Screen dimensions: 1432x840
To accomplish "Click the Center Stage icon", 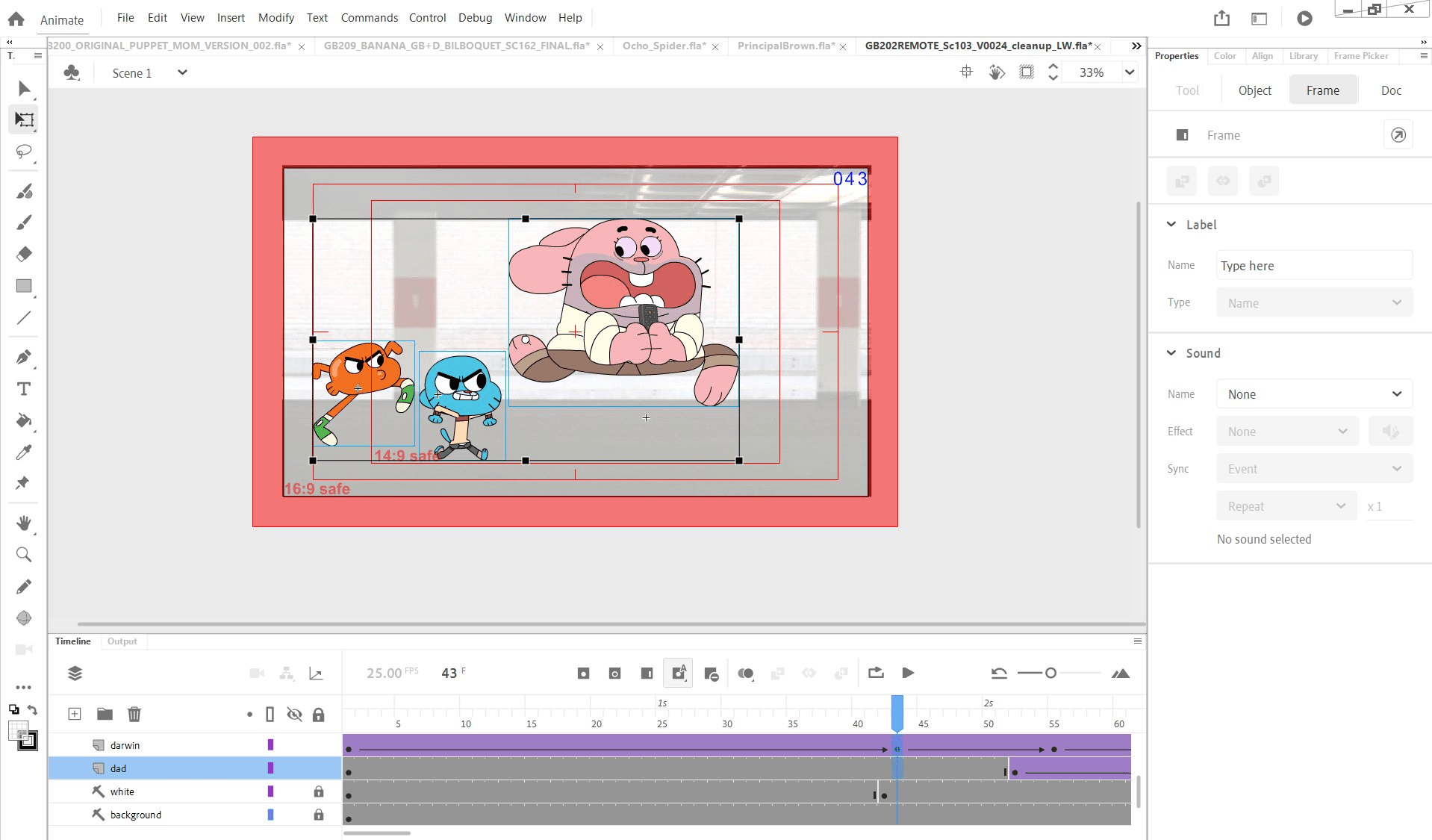I will (966, 72).
